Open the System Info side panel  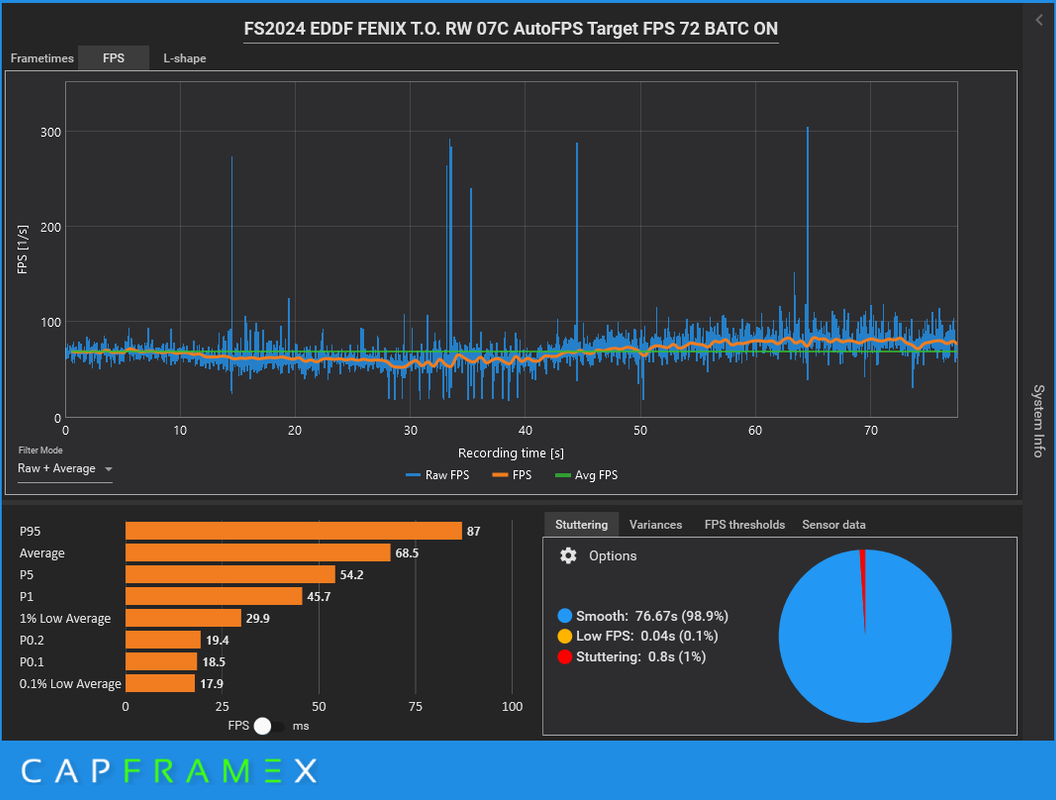(x=1039, y=421)
